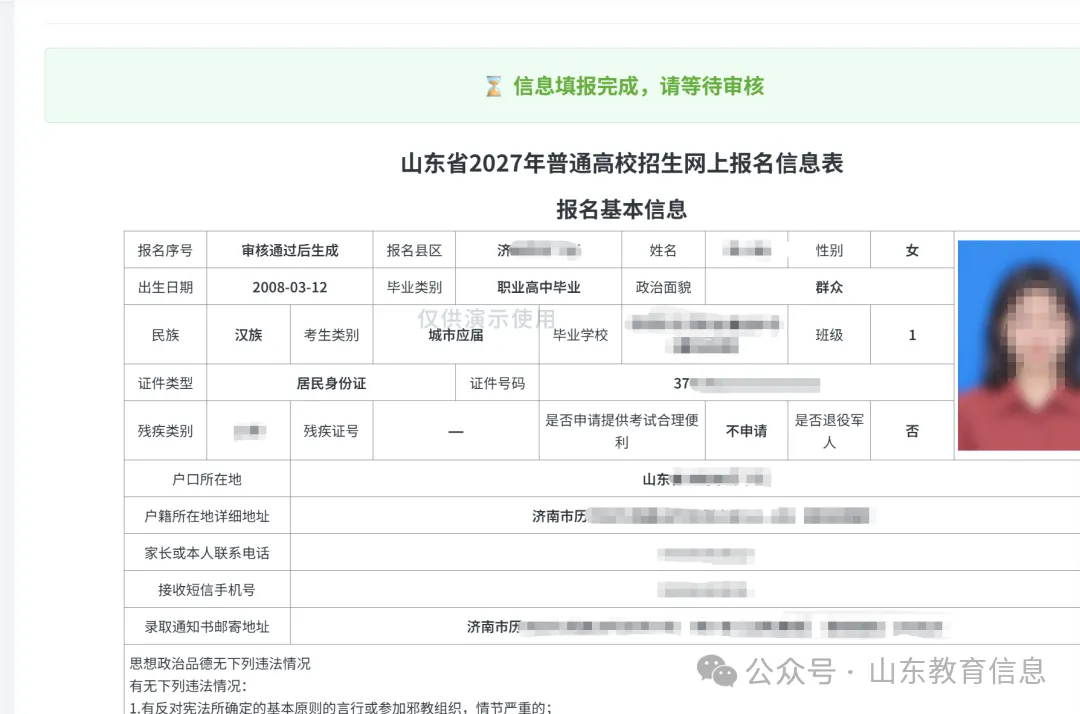Click the line '有无下列违法情况:'
1080x714 pixels.
tap(188, 686)
